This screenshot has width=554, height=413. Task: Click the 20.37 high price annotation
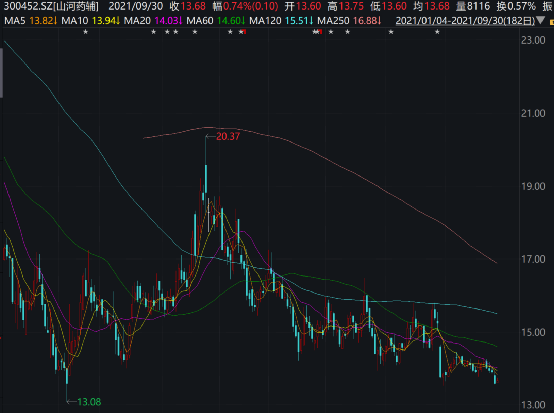point(228,136)
